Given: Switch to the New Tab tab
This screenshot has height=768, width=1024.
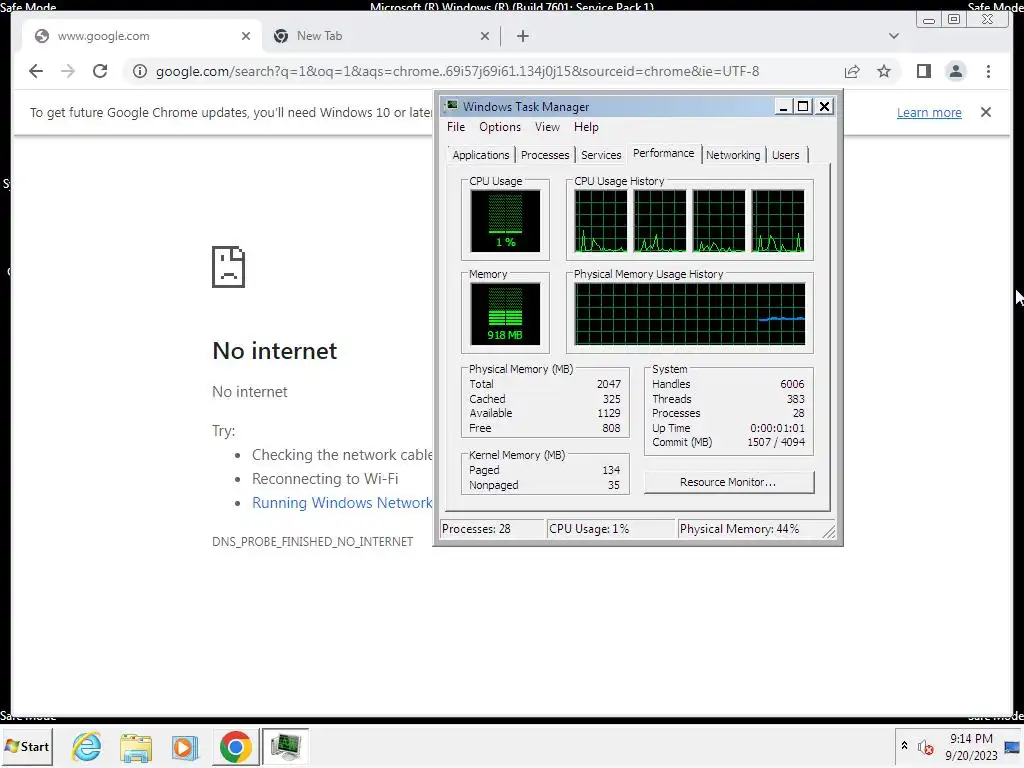Looking at the screenshot, I should coord(382,36).
